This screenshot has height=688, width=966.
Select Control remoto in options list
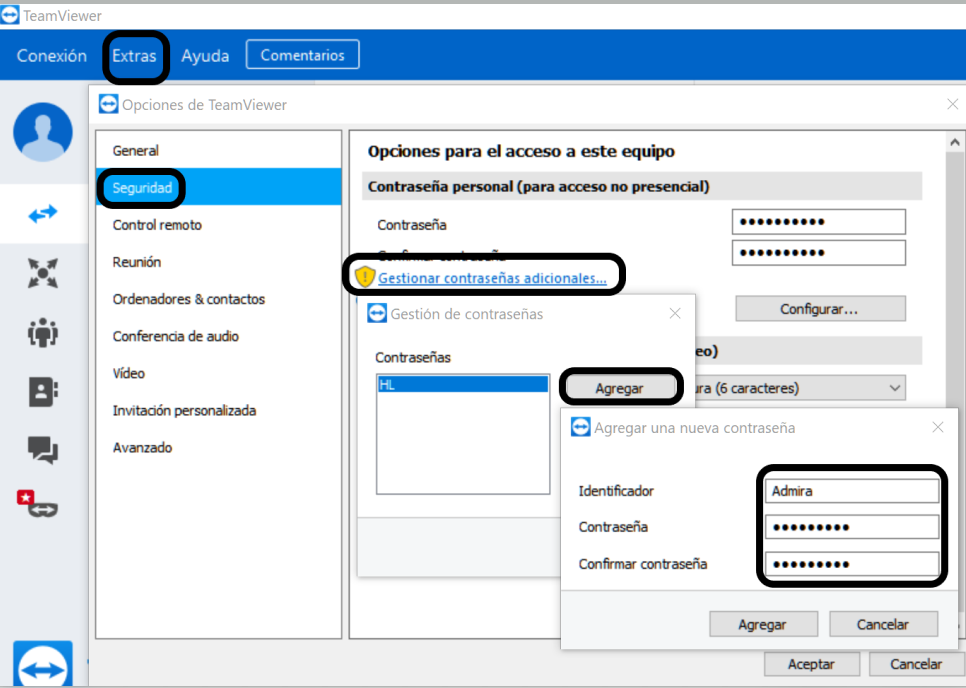[157, 225]
